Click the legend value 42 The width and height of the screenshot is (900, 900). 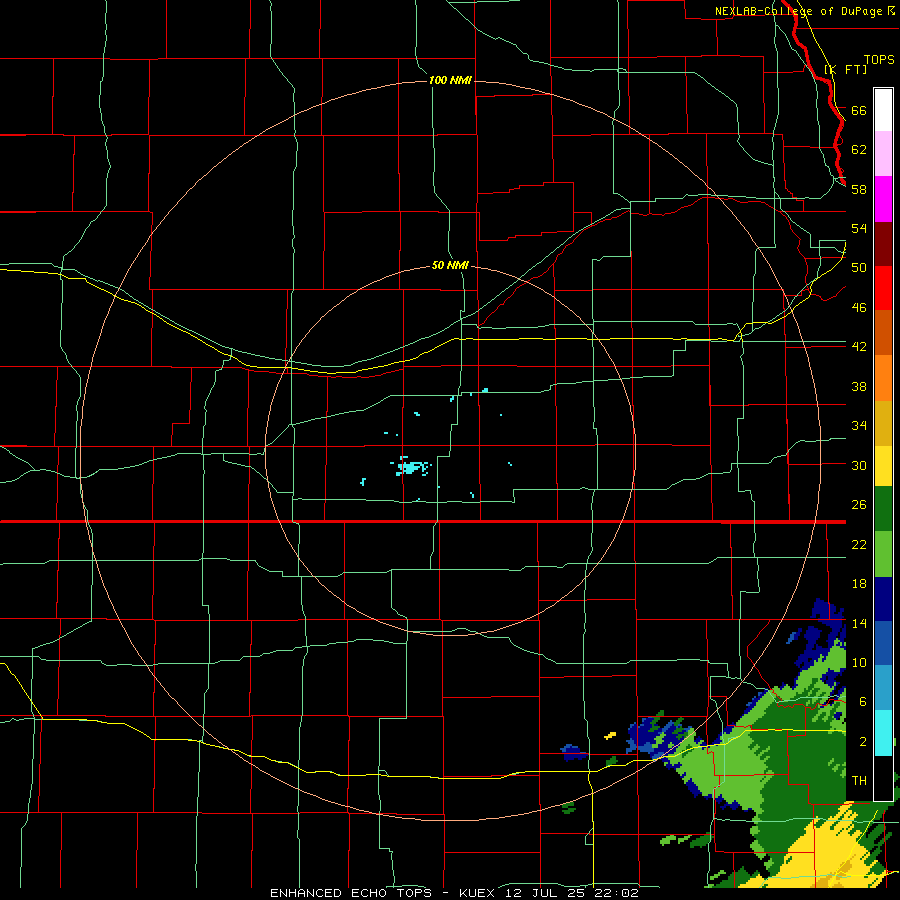(859, 346)
